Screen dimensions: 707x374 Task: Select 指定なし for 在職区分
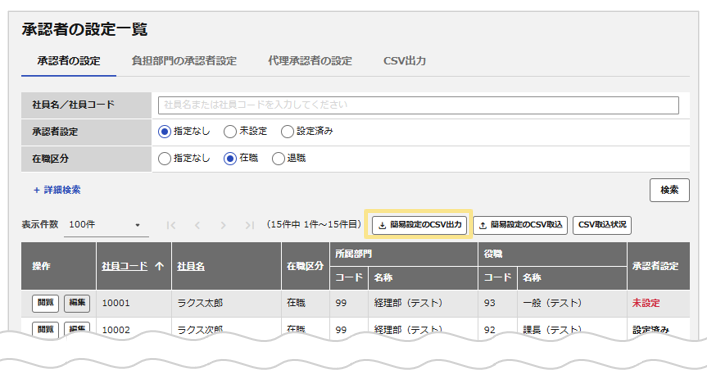pyautogui.click(x=165, y=158)
